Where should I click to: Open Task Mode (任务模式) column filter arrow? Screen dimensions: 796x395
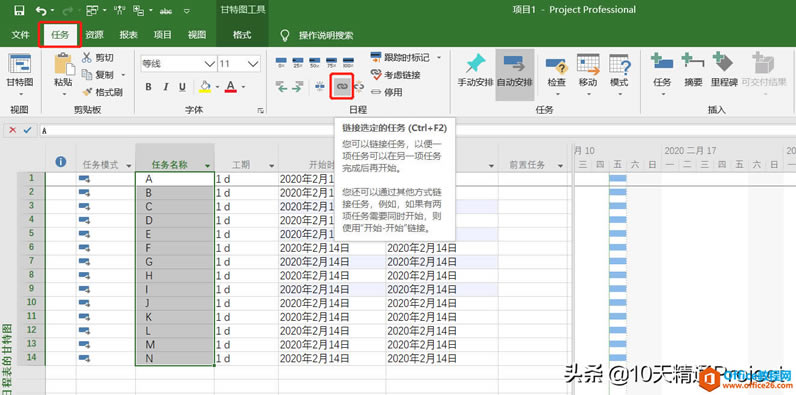(x=128, y=166)
